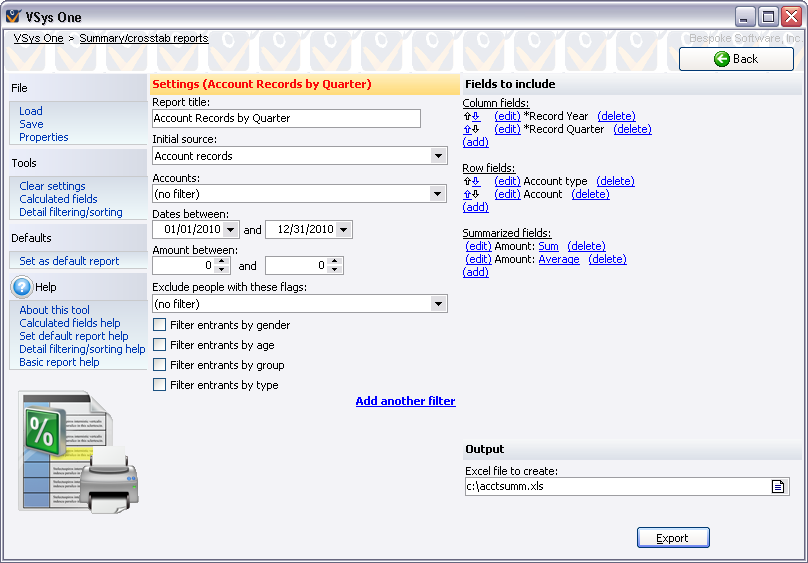Click the Report title text field
Viewport: 808px width, 563px height.
tap(286, 118)
